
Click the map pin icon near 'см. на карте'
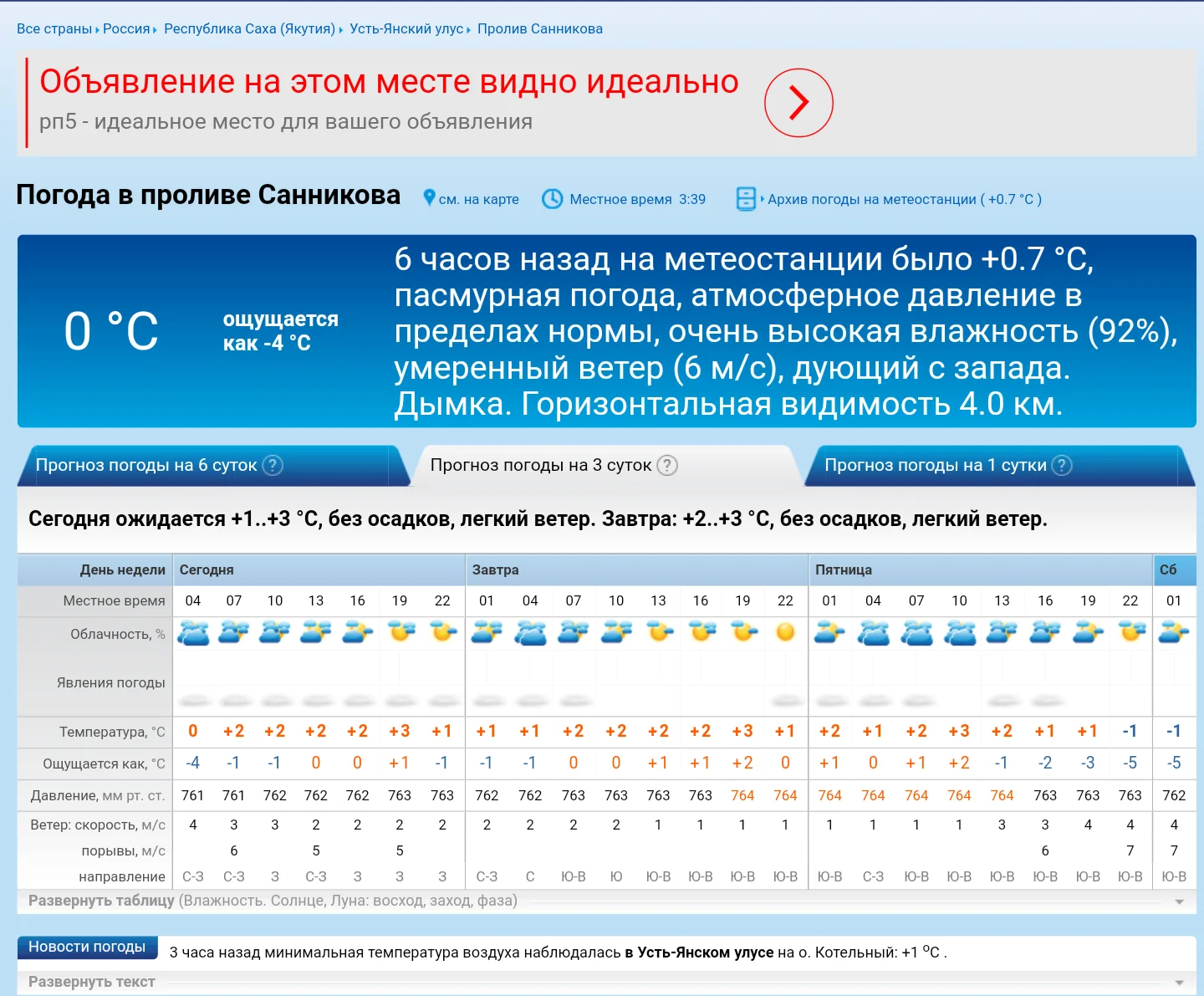(x=429, y=199)
